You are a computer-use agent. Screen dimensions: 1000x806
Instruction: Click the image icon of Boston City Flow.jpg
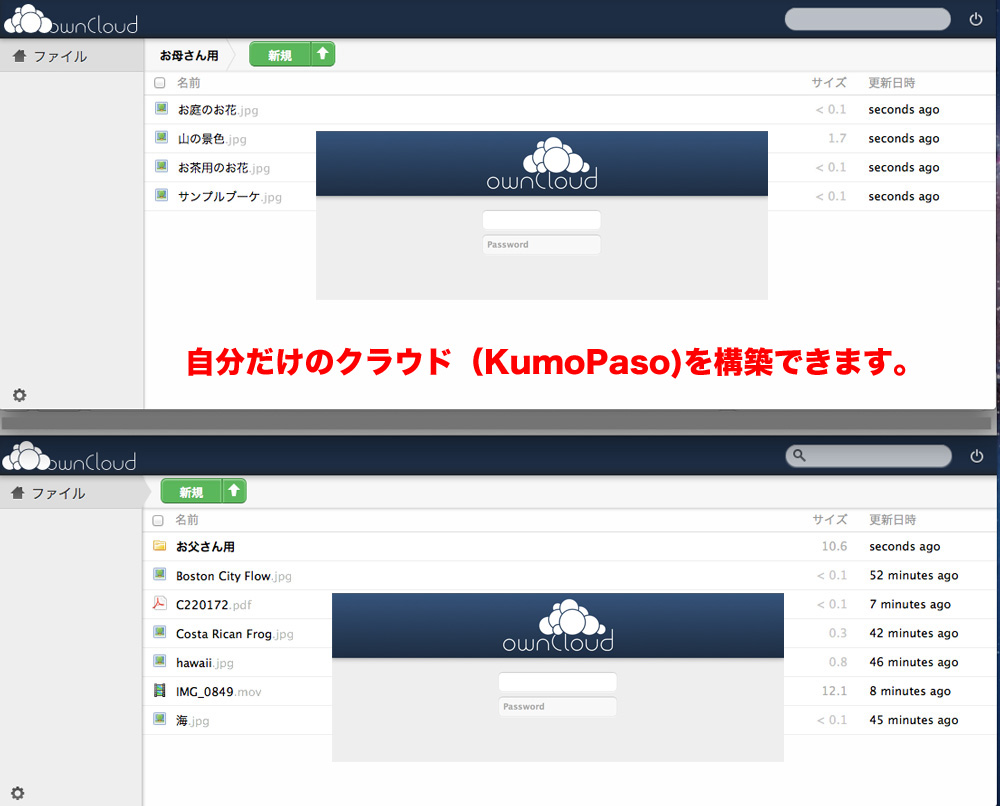coord(159,575)
